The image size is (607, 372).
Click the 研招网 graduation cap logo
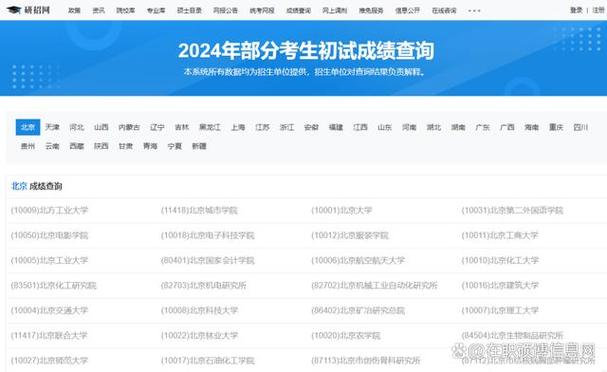(28, 10)
